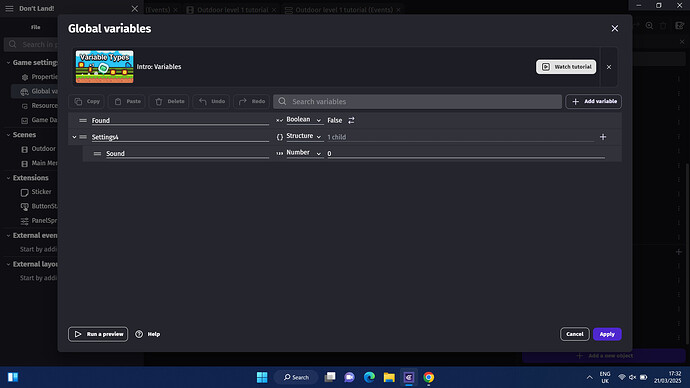690x388 pixels.
Task: Focus the Search variables field
Action: (x=417, y=101)
